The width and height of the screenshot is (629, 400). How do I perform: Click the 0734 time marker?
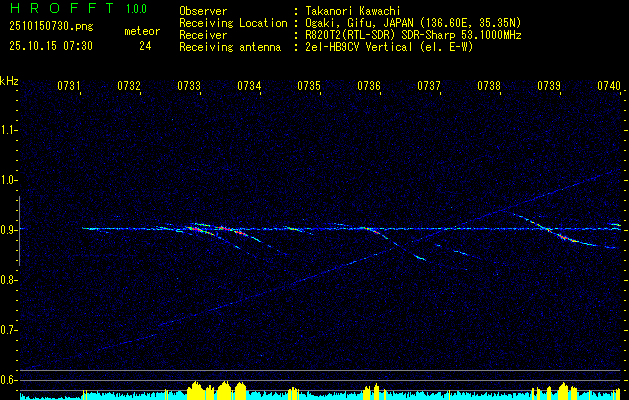pos(249,86)
